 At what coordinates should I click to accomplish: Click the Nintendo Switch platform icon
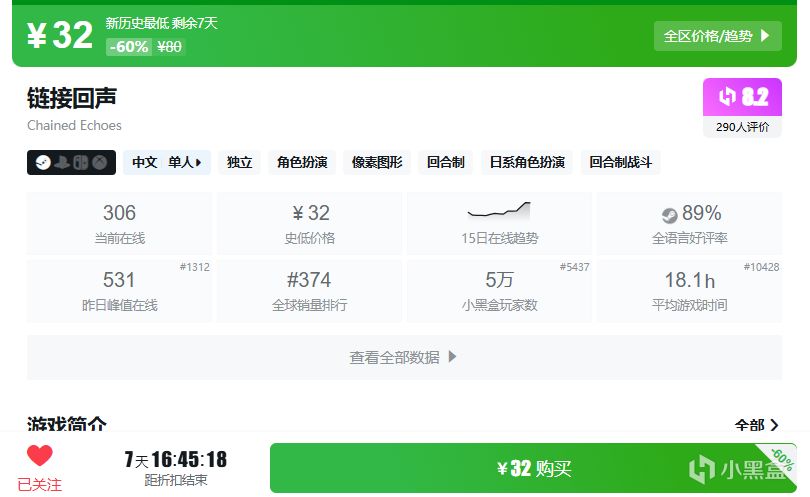[x=81, y=163]
